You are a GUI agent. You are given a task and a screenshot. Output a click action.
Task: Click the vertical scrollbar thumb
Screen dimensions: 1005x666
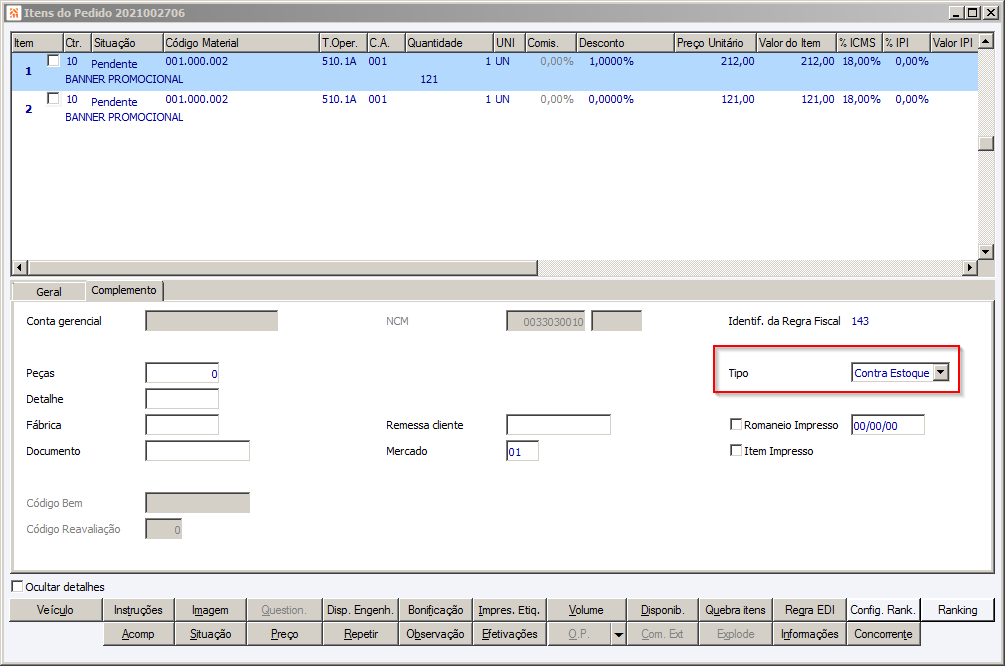point(986,143)
